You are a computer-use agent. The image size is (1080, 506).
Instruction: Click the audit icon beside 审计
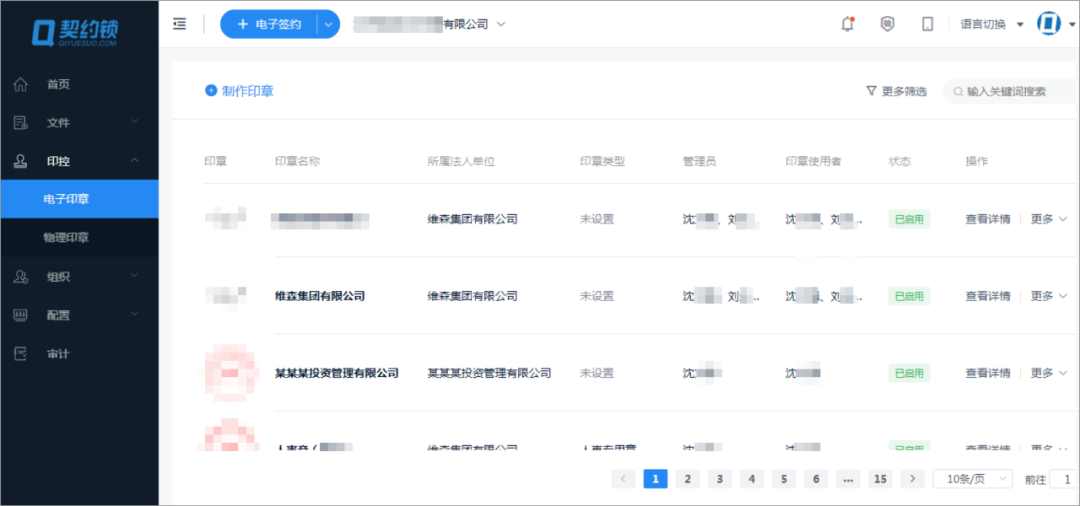(x=21, y=354)
